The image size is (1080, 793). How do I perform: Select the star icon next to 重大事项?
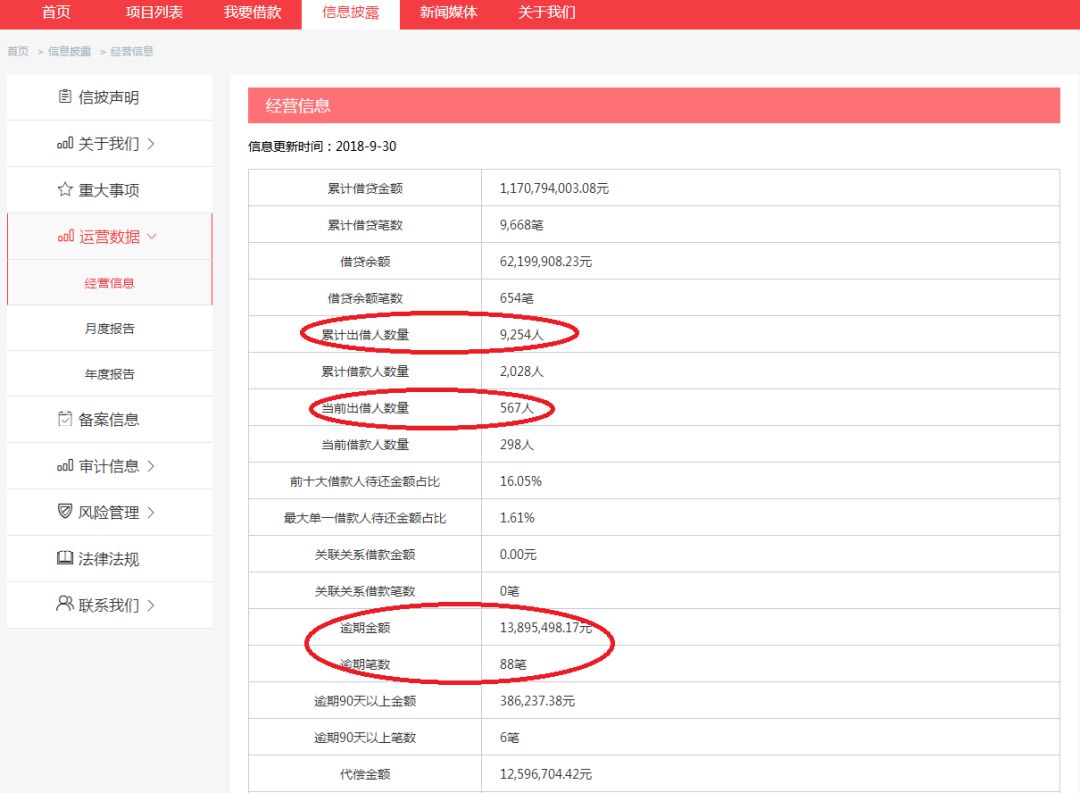(x=64, y=190)
